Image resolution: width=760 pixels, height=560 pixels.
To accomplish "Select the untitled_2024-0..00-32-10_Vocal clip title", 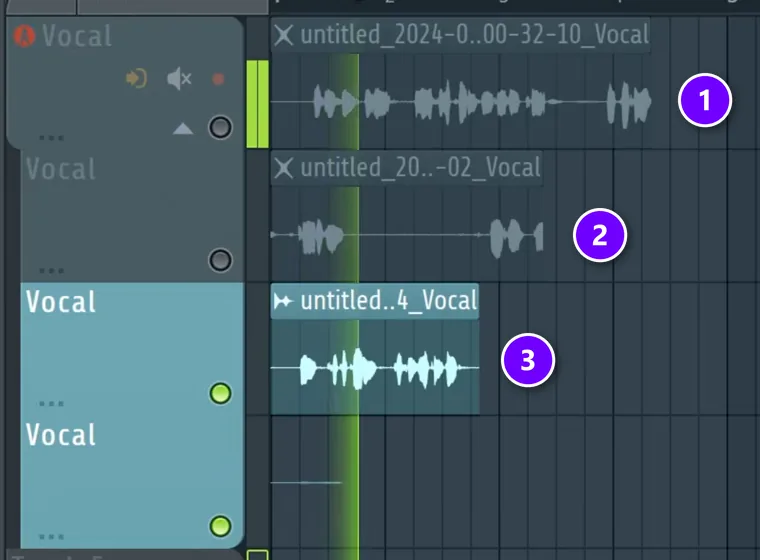I will (474, 35).
